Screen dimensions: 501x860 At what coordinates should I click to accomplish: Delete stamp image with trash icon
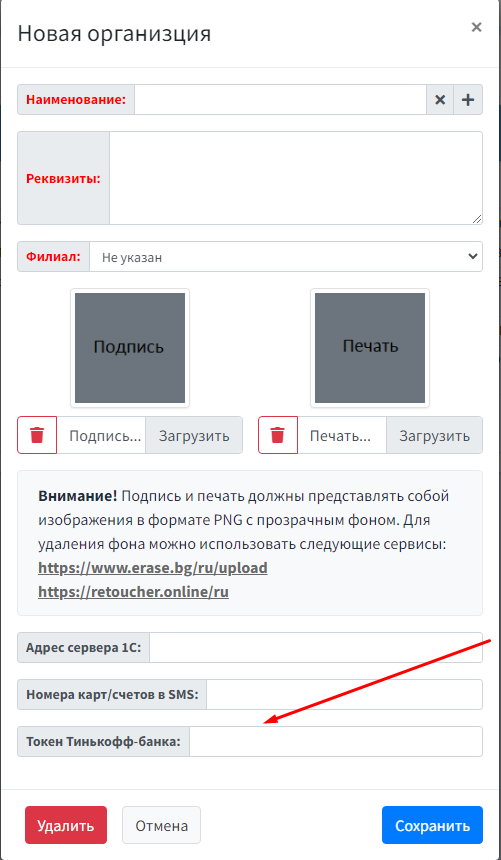pyautogui.click(x=278, y=435)
